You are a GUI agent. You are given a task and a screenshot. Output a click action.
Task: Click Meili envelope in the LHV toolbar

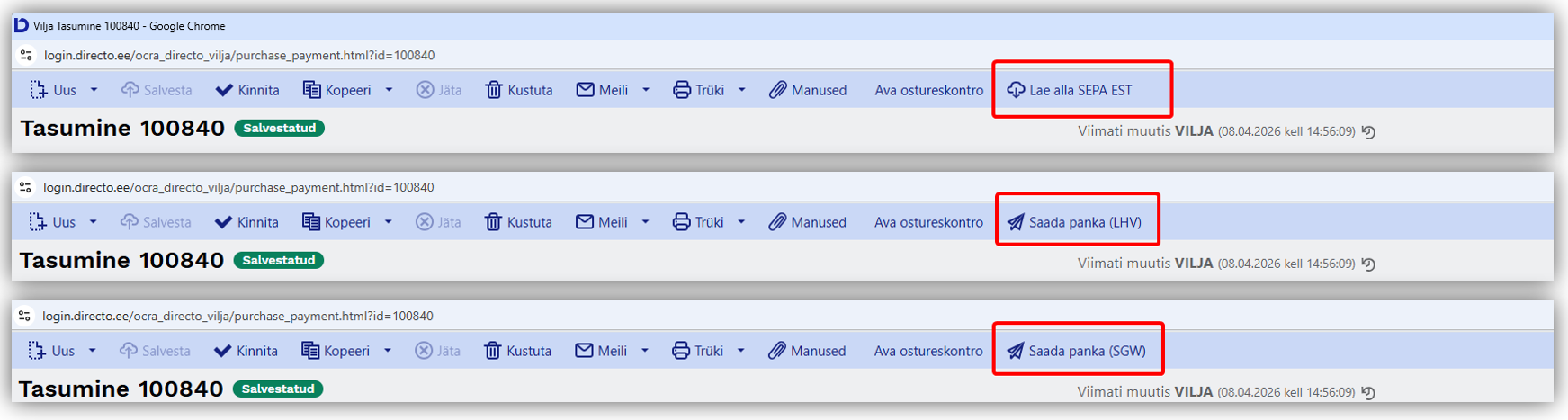tap(601, 222)
